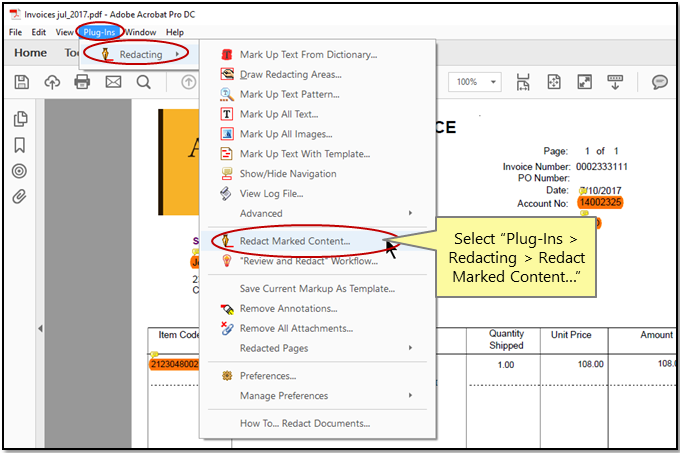Screen dimensions: 680x453
Task: Choose Mark Up Text Pattern
Action: click(x=288, y=94)
